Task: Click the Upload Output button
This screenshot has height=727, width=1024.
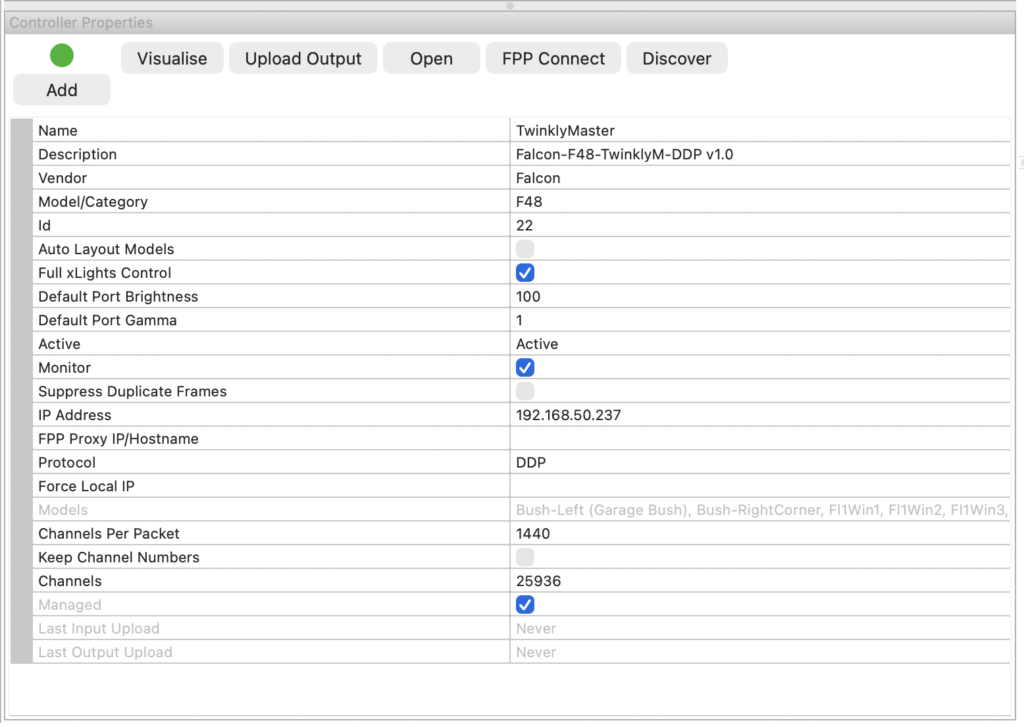Action: [303, 59]
